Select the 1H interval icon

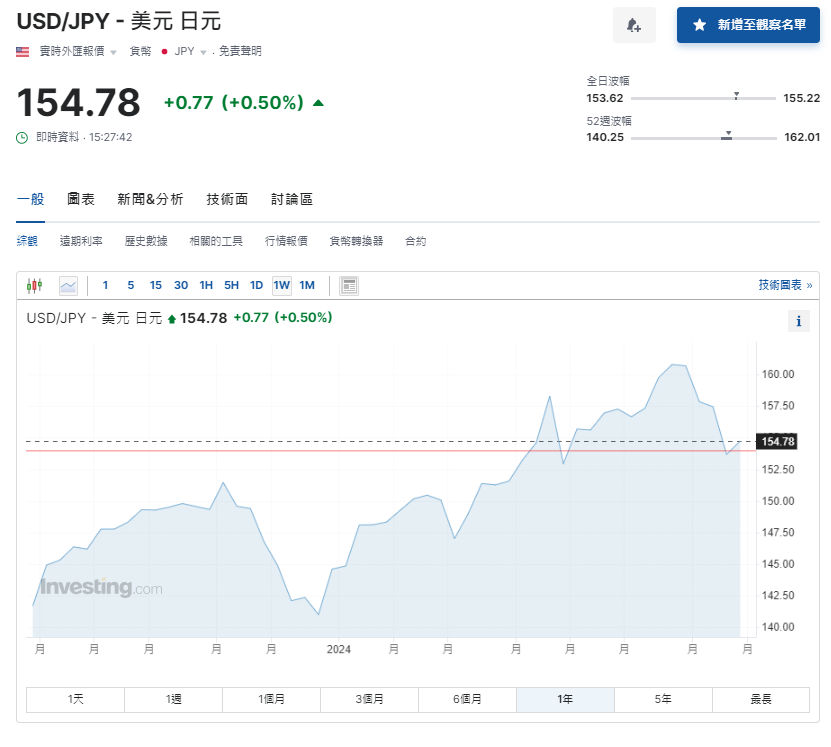pyautogui.click(x=205, y=285)
